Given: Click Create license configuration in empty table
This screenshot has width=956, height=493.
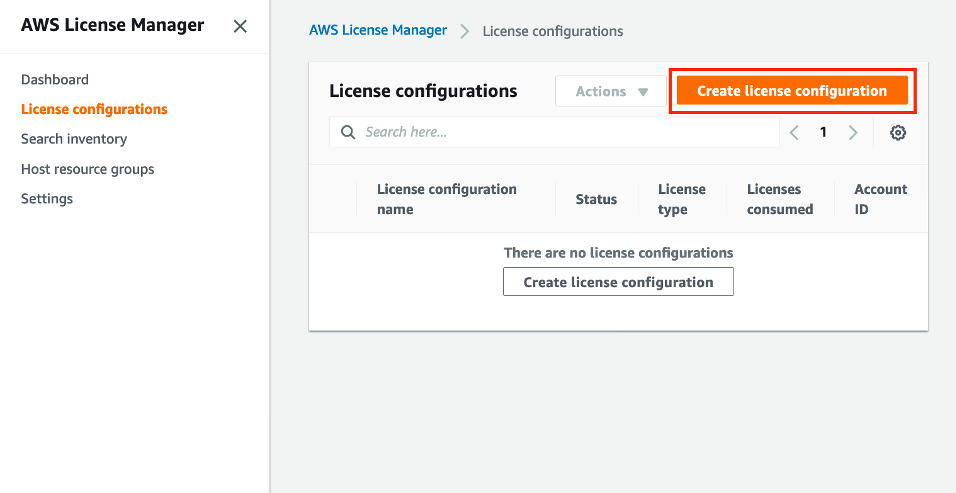Looking at the screenshot, I should [618, 282].
